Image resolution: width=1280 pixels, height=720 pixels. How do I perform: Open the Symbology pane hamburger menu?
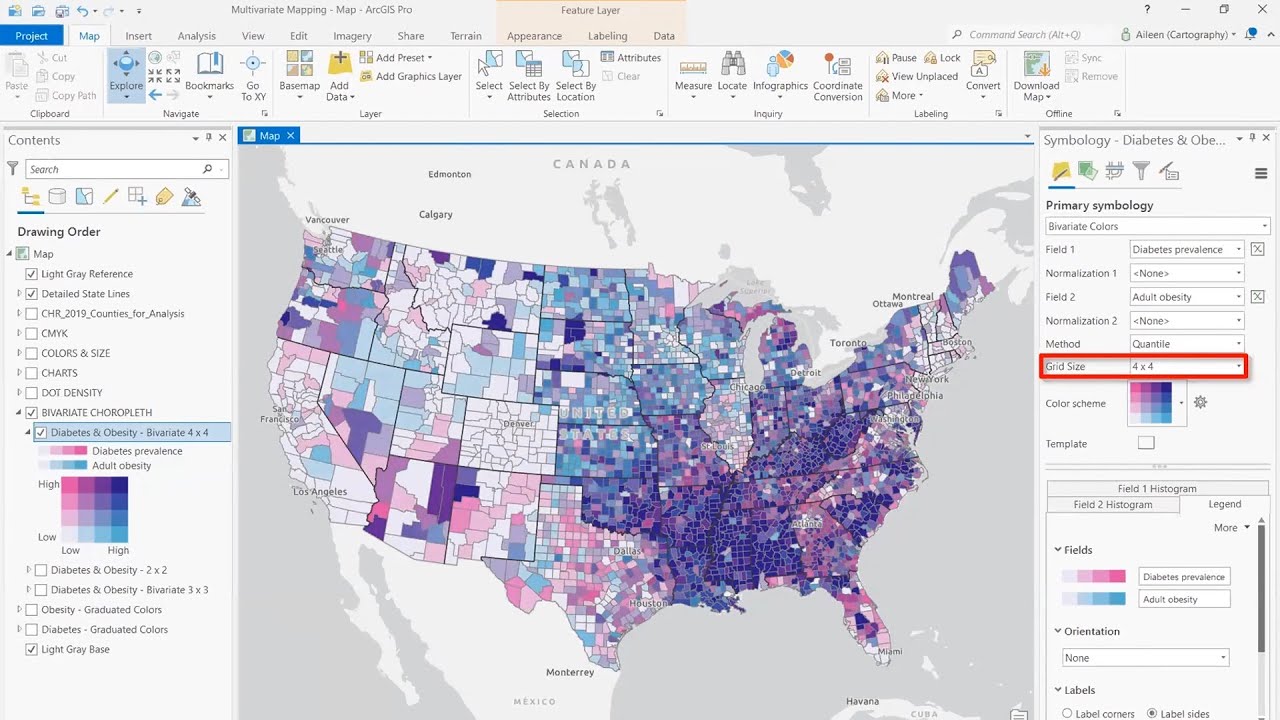[x=1261, y=173]
